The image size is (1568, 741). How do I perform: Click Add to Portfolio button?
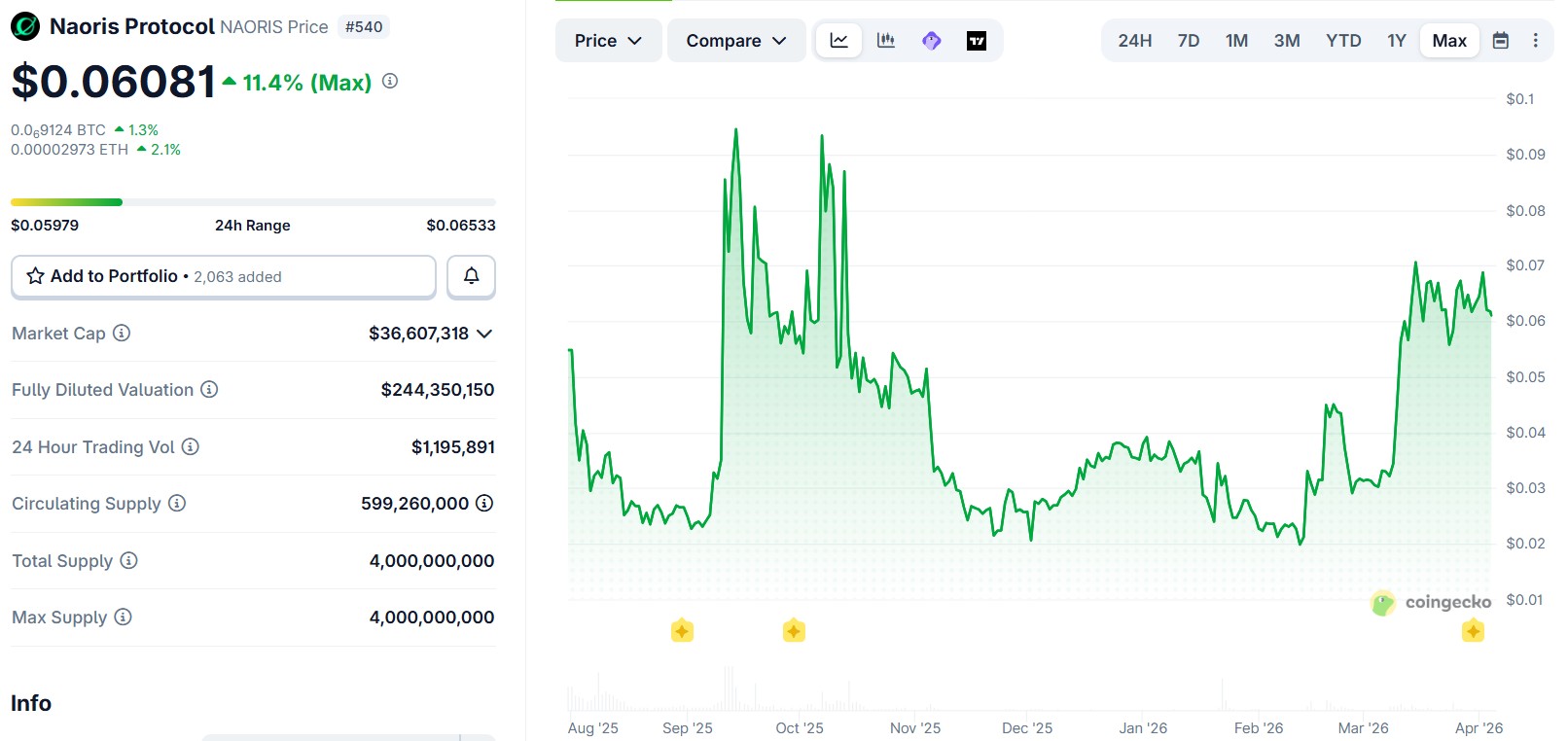(223, 276)
